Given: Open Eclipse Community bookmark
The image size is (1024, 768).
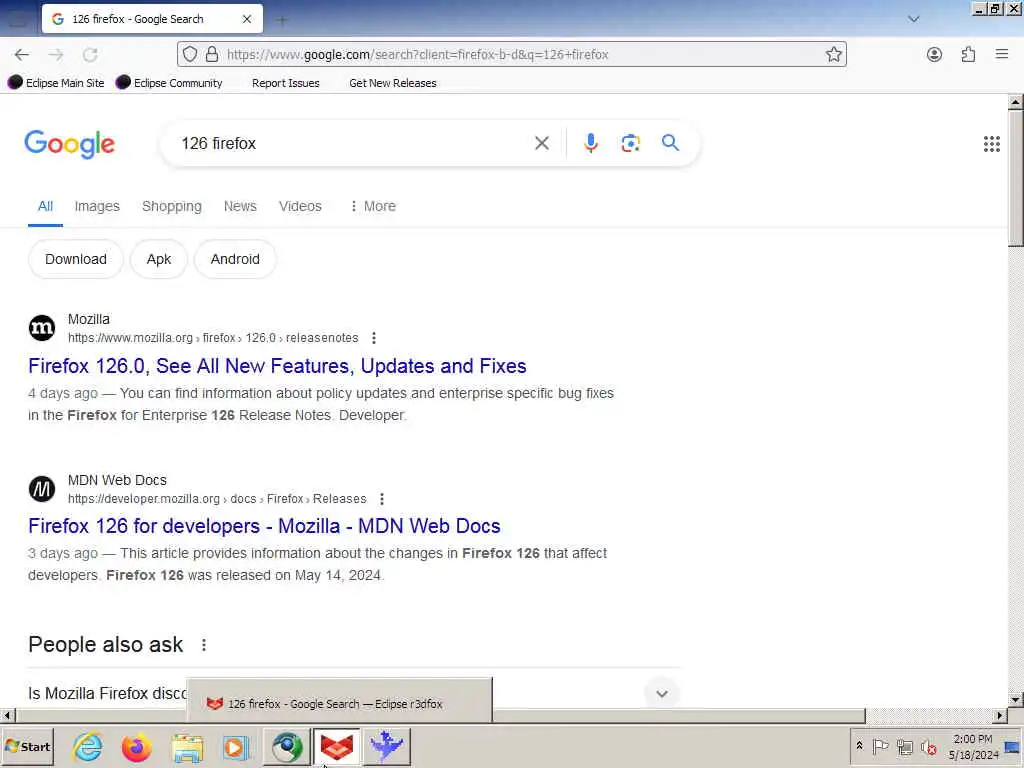Looking at the screenshot, I should (x=169, y=83).
